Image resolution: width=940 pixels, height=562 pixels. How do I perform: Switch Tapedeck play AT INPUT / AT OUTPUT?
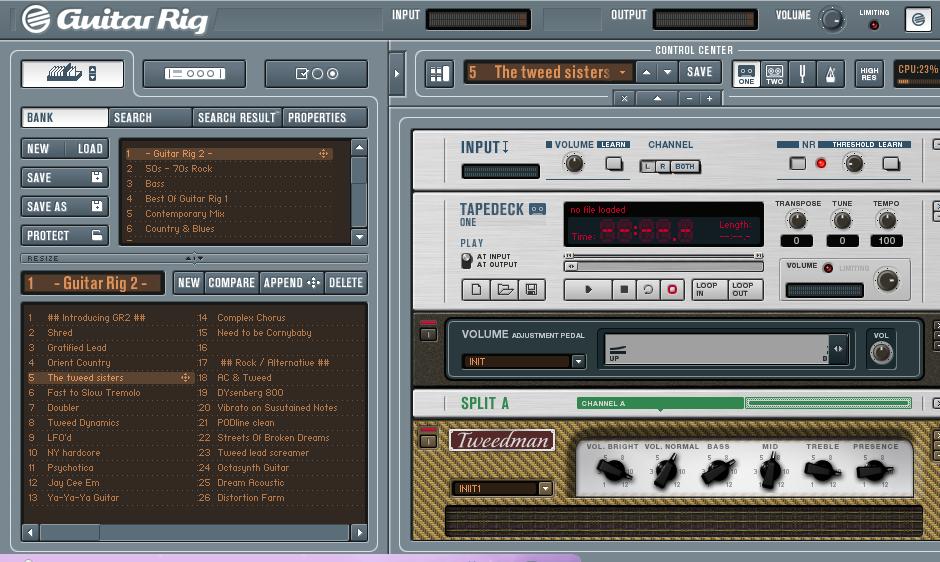tap(466, 260)
